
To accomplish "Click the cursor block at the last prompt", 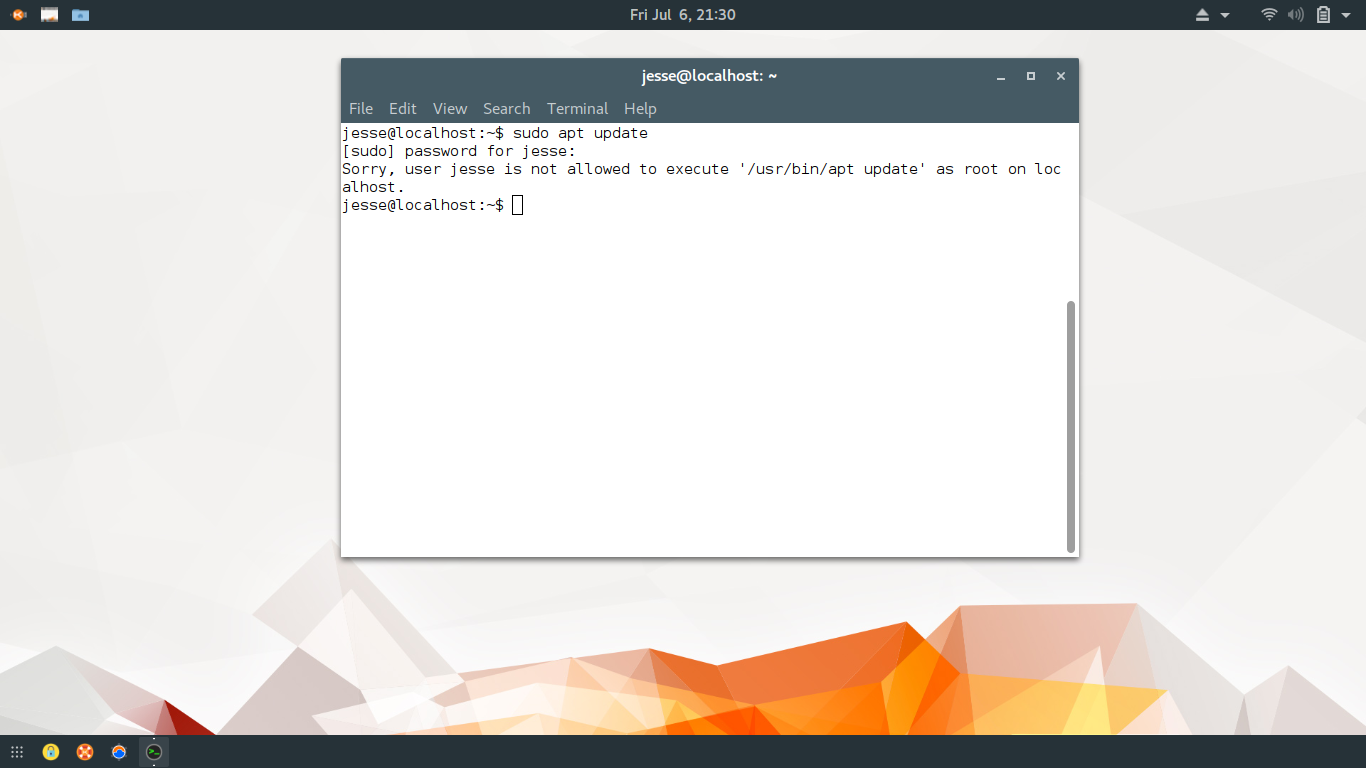I will coord(517,205).
